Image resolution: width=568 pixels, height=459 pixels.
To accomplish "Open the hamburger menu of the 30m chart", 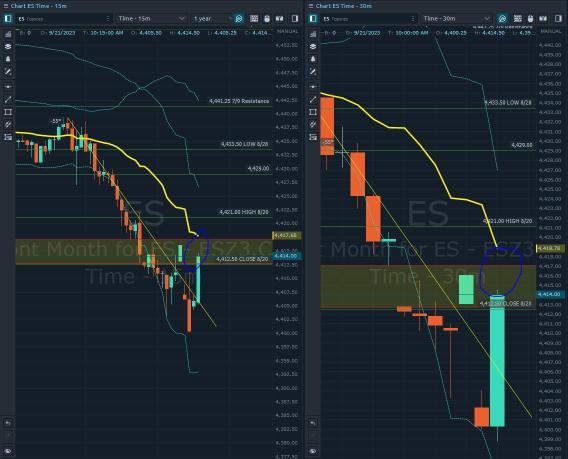I will tap(310, 6).
